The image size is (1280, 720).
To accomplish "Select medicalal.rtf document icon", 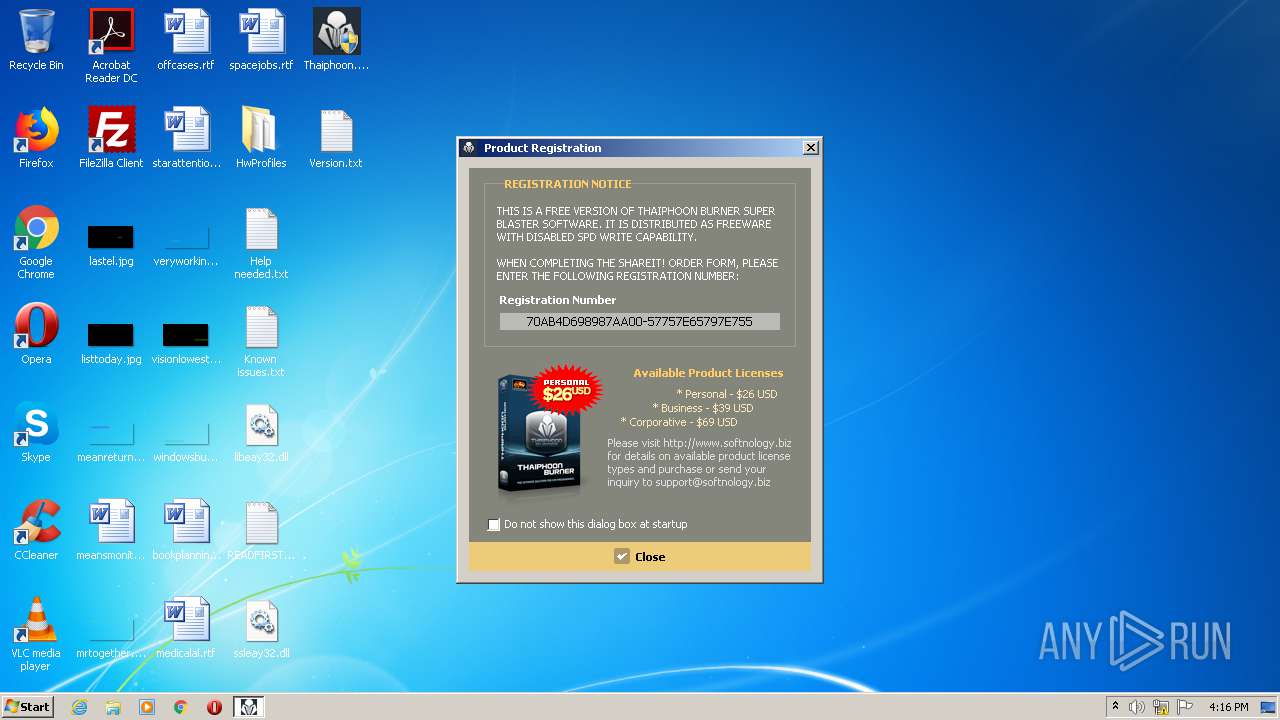I will pyautogui.click(x=186, y=628).
